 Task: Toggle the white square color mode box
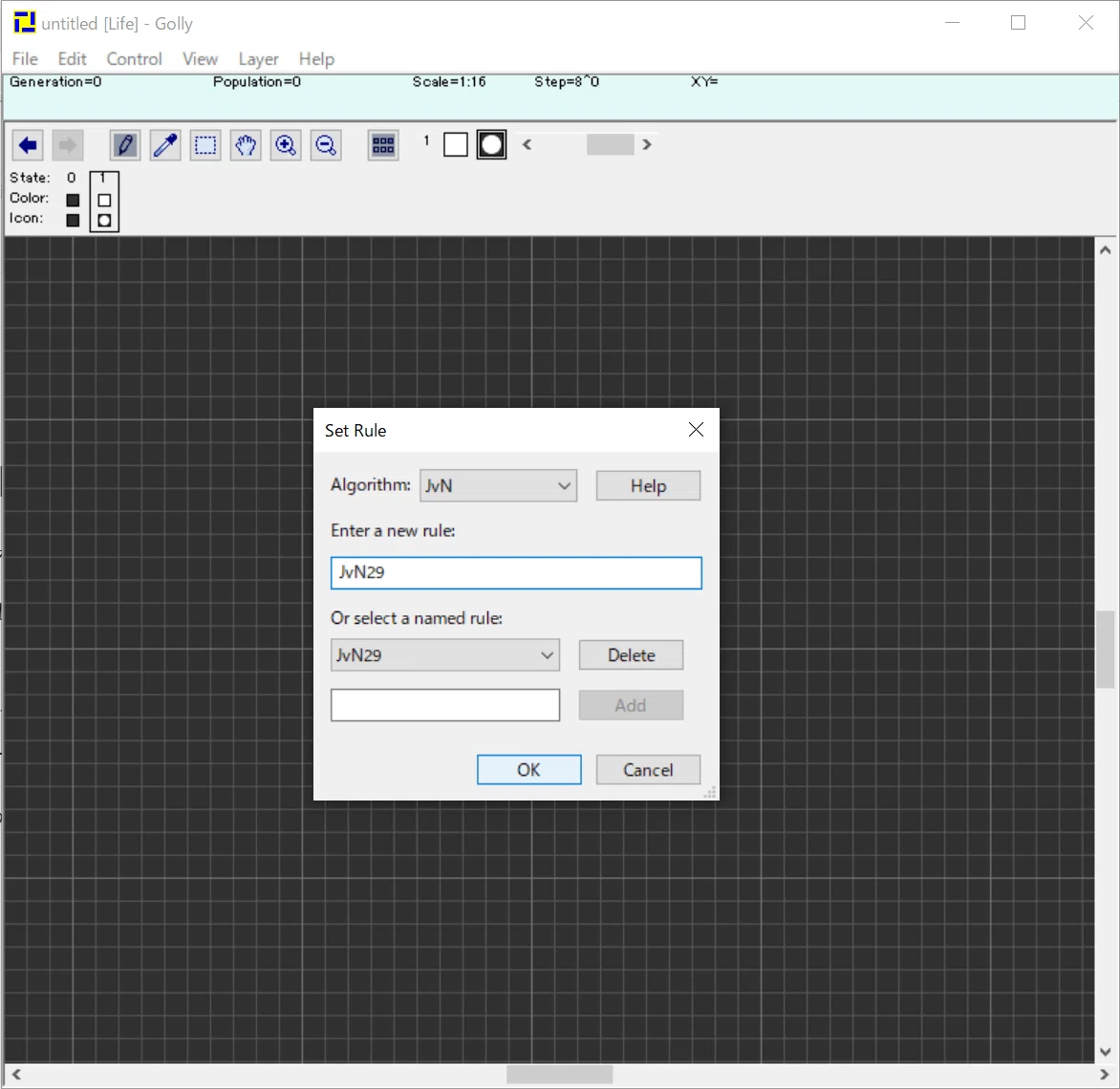tap(456, 145)
